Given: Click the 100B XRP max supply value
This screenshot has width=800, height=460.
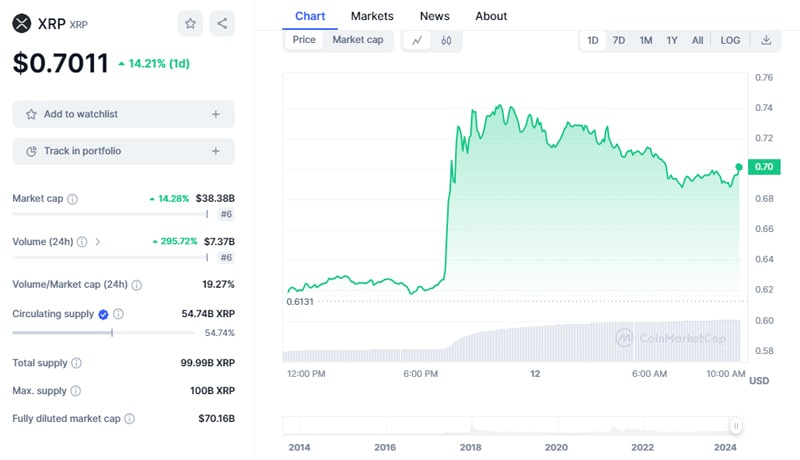Looking at the screenshot, I should 212,391.
